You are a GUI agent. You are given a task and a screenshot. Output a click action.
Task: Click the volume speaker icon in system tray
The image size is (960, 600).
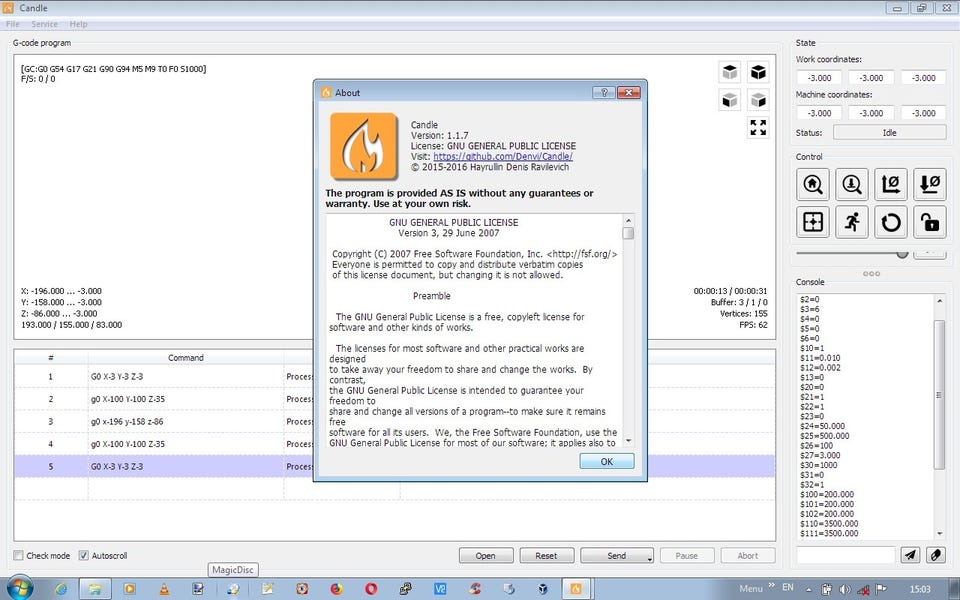pos(845,590)
